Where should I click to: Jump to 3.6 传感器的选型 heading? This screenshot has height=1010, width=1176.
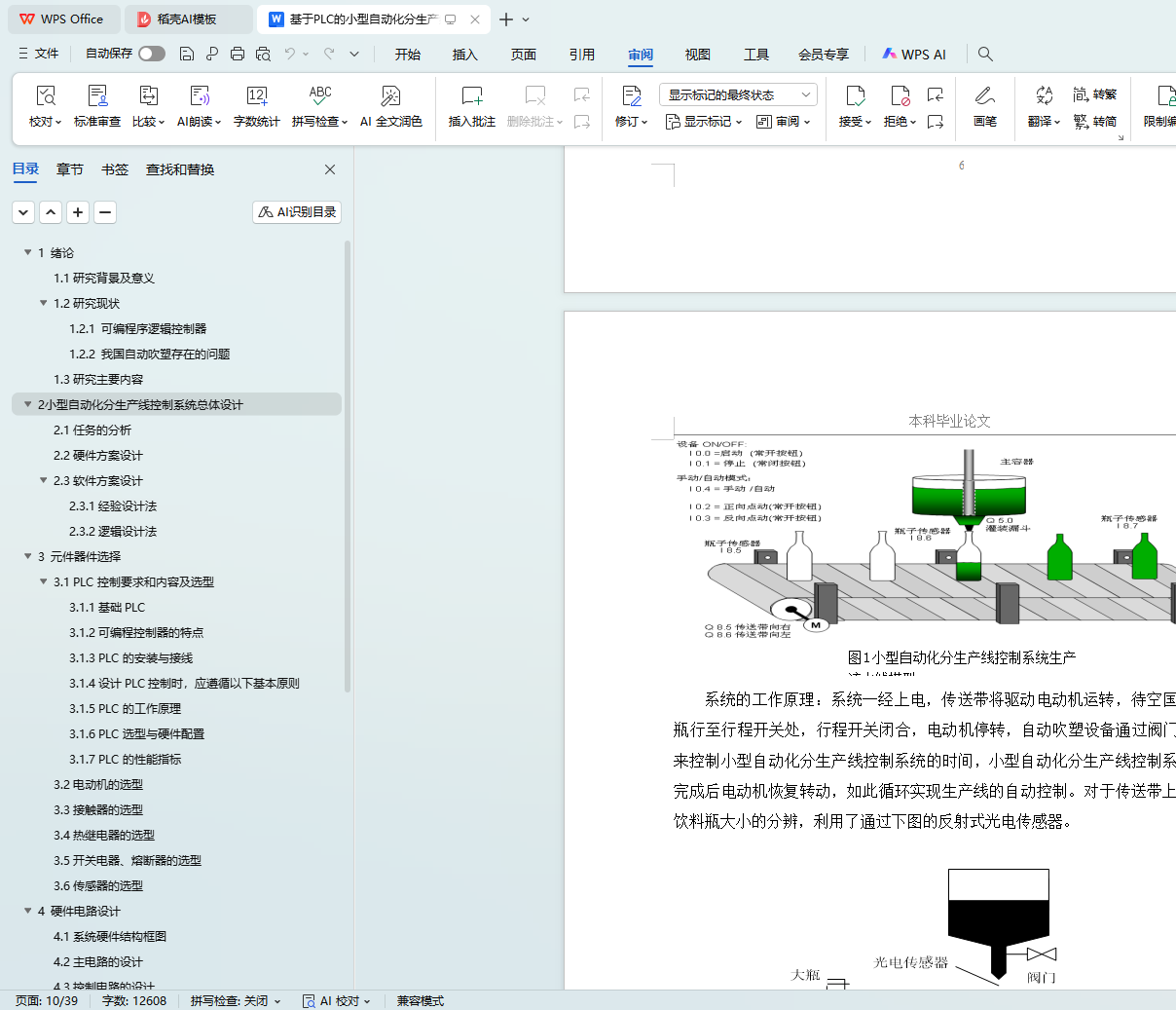point(98,885)
